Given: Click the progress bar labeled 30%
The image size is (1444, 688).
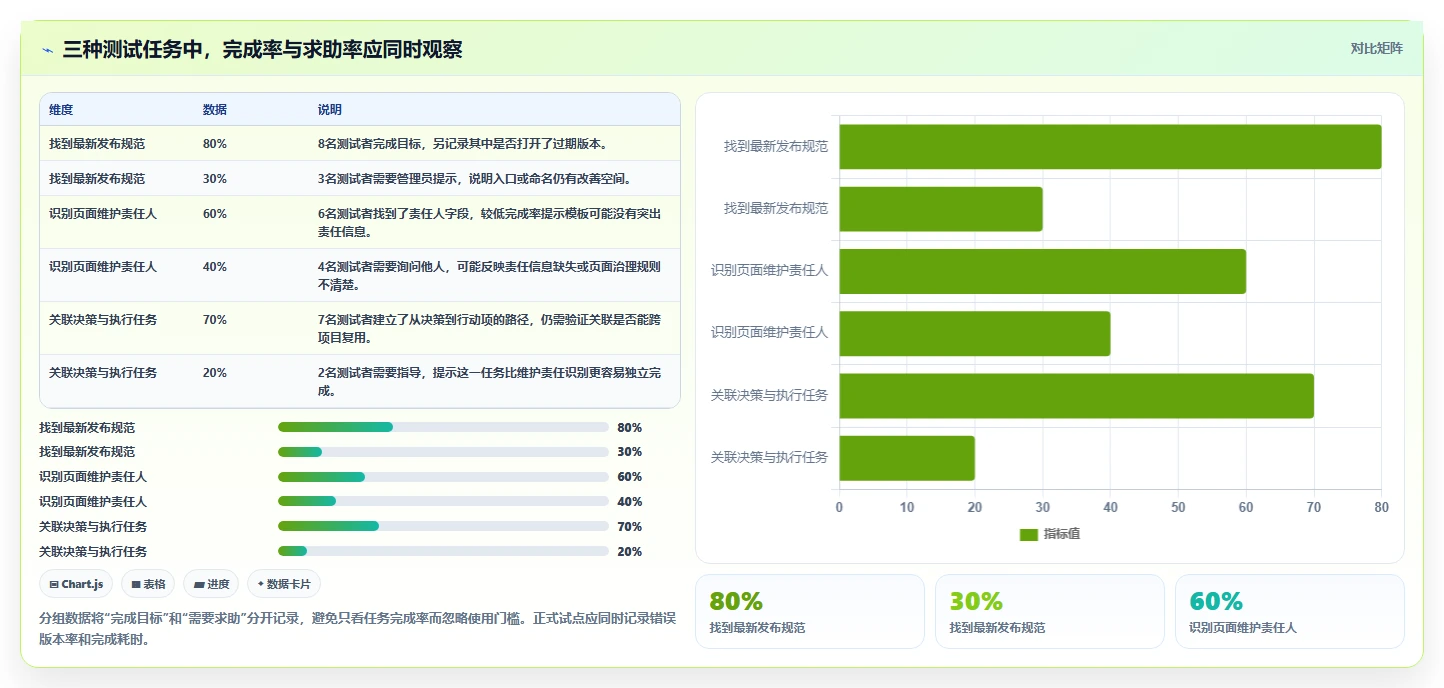Looking at the screenshot, I should point(443,452).
